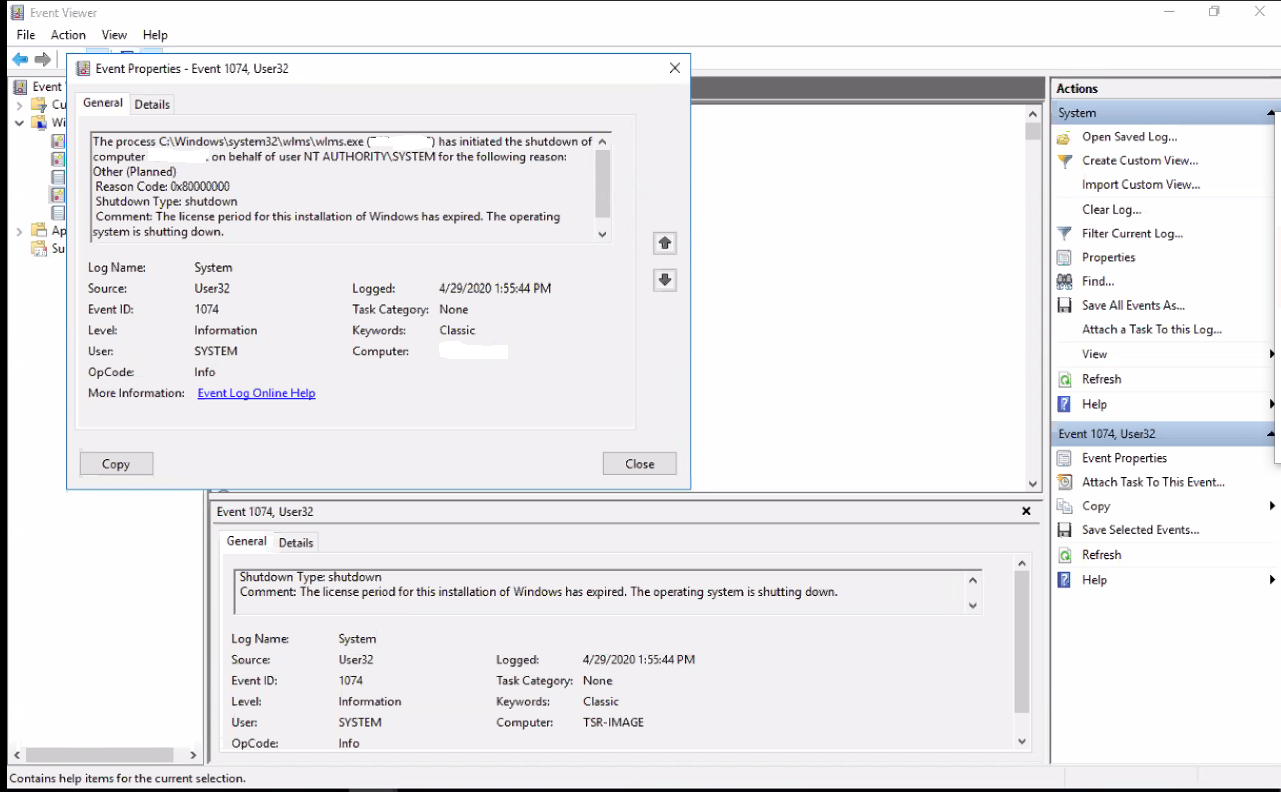Image resolution: width=1281 pixels, height=792 pixels.
Task: Click the toolbar Back arrow
Action: pos(20,60)
